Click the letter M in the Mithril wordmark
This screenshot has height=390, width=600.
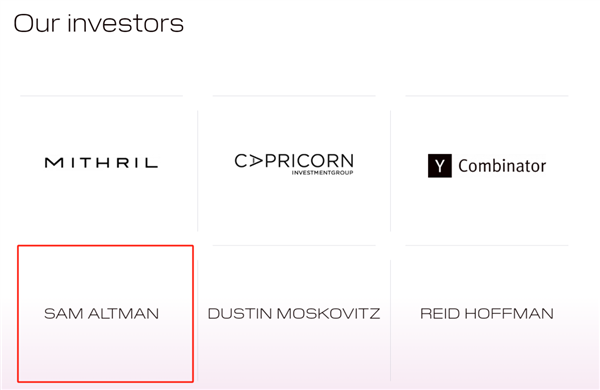[x=54, y=163]
